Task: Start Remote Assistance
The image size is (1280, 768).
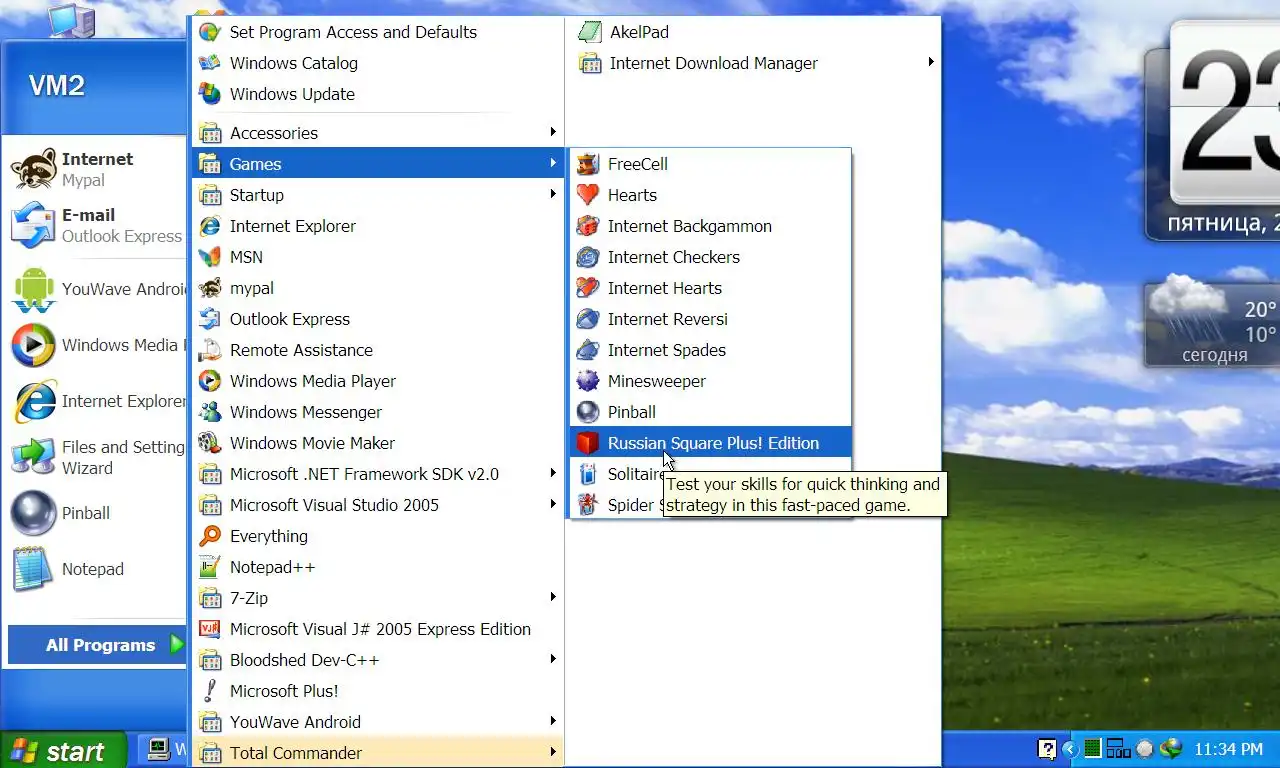Action: (378, 350)
